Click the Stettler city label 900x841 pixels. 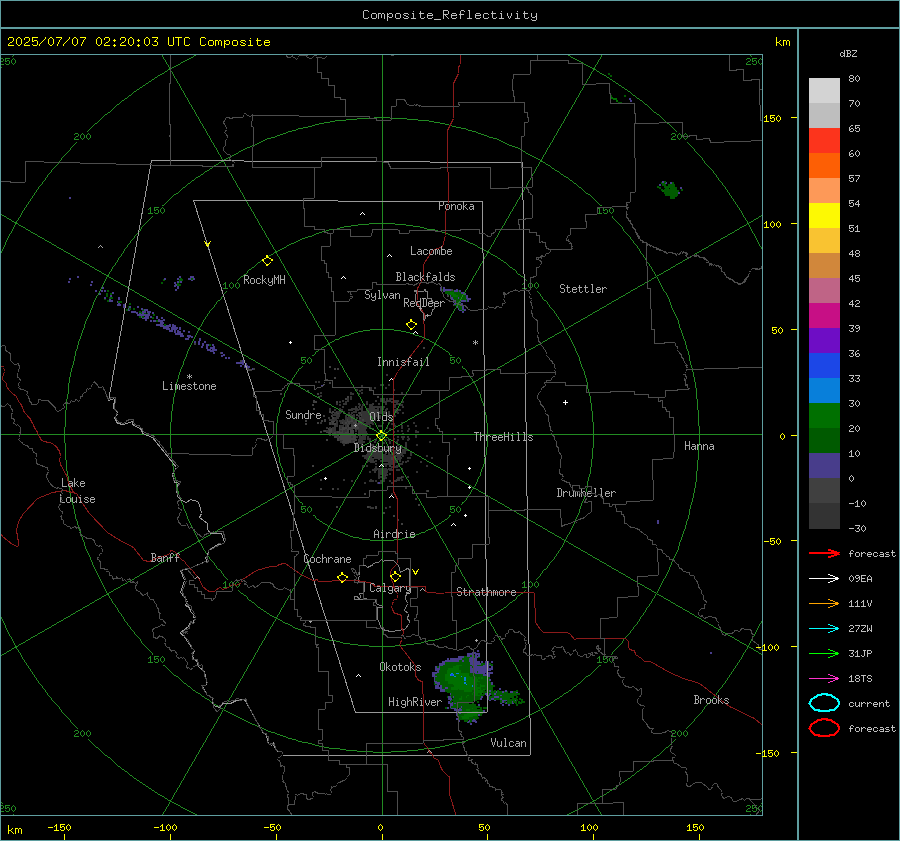[x=583, y=289]
